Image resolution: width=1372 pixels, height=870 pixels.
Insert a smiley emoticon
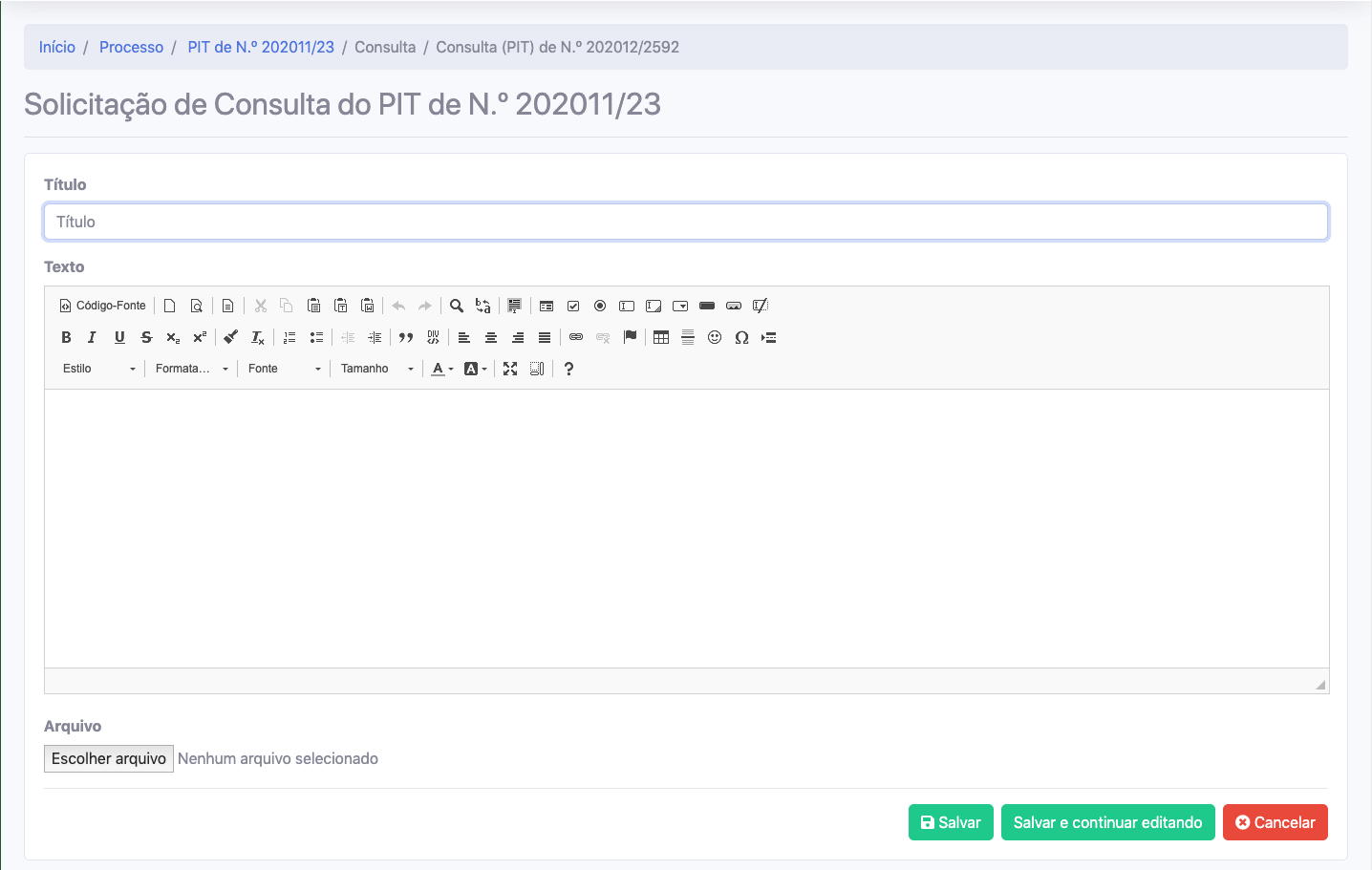[715, 337]
